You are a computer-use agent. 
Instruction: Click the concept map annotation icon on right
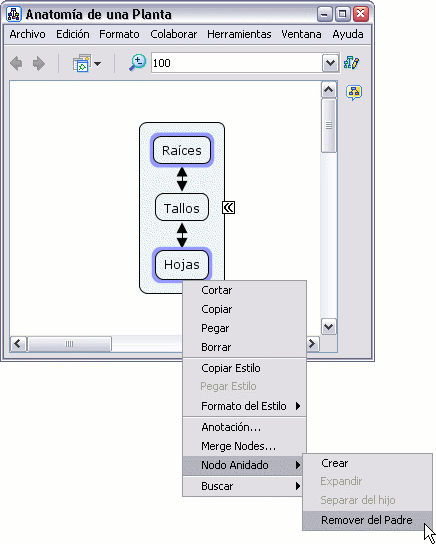(354, 93)
